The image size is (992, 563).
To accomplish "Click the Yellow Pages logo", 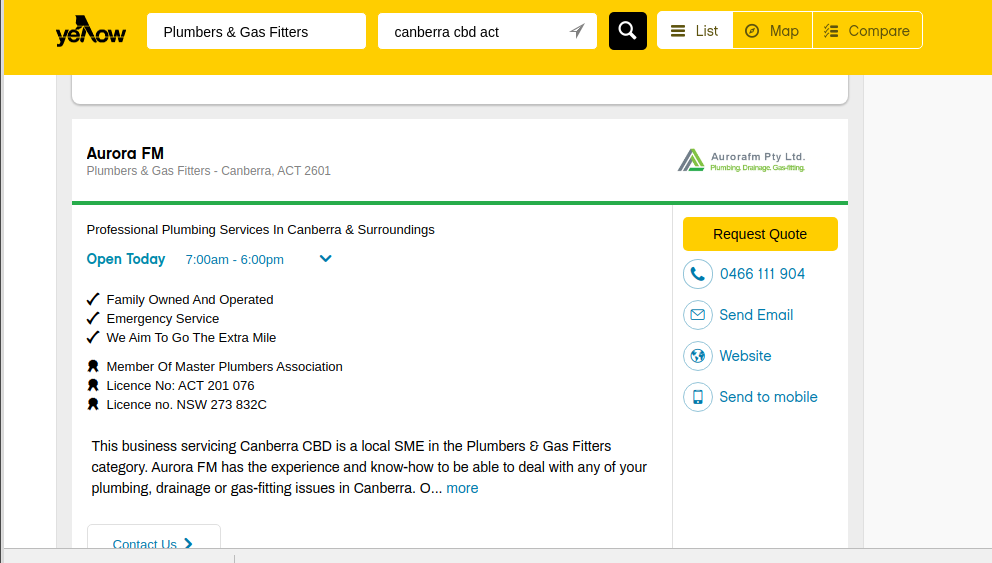I will tap(91, 33).
